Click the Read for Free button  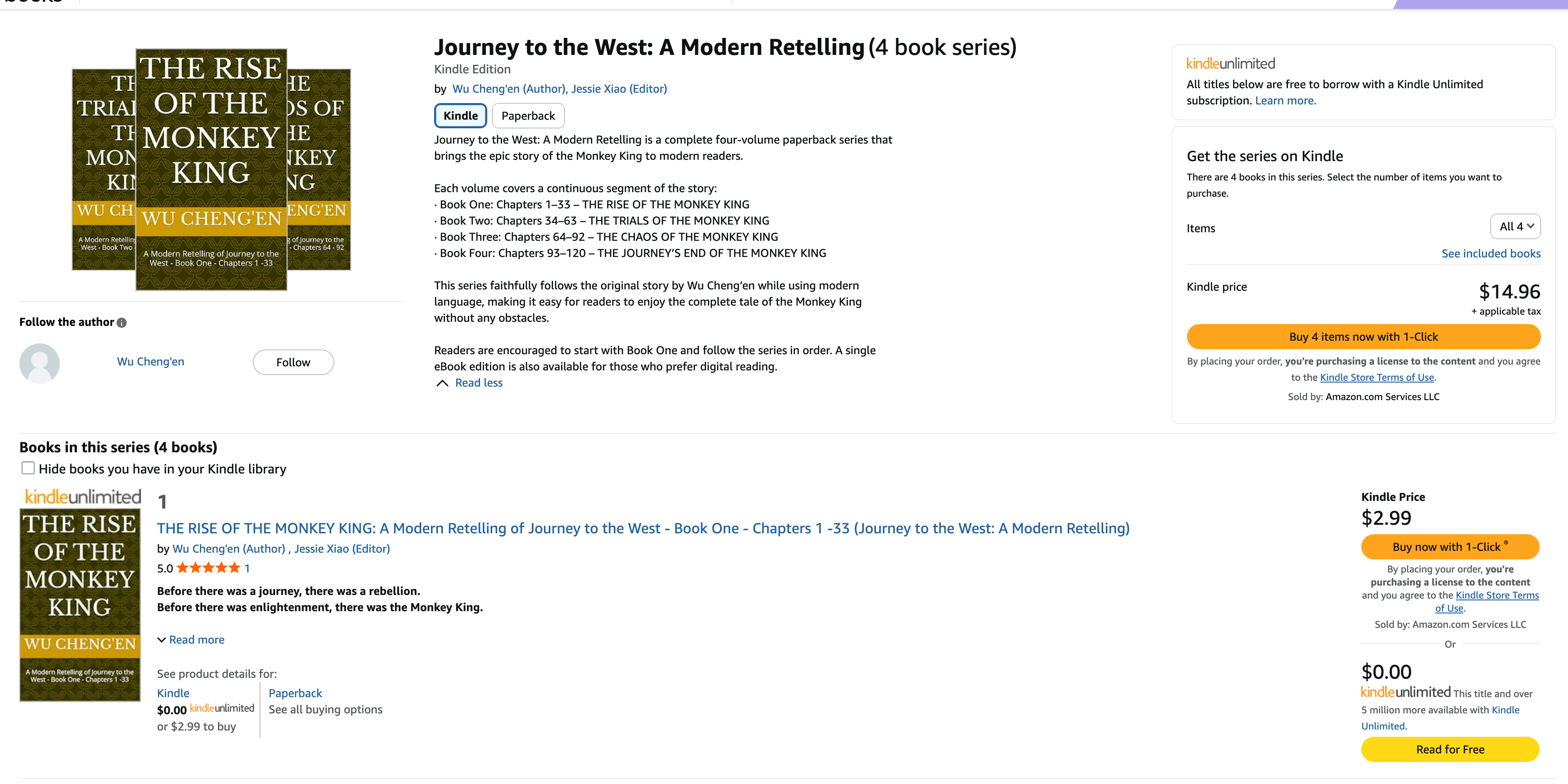(1450, 749)
